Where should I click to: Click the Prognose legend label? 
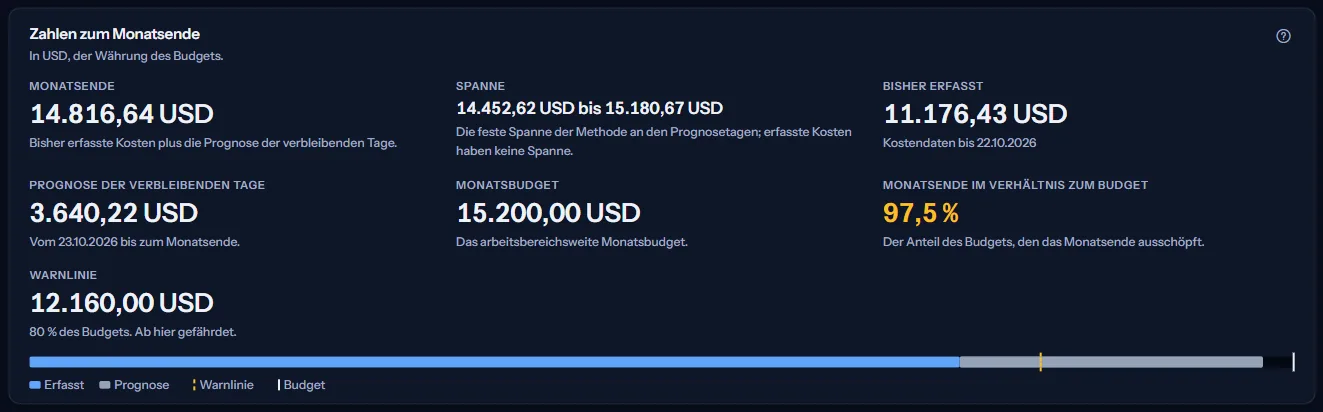pos(141,385)
